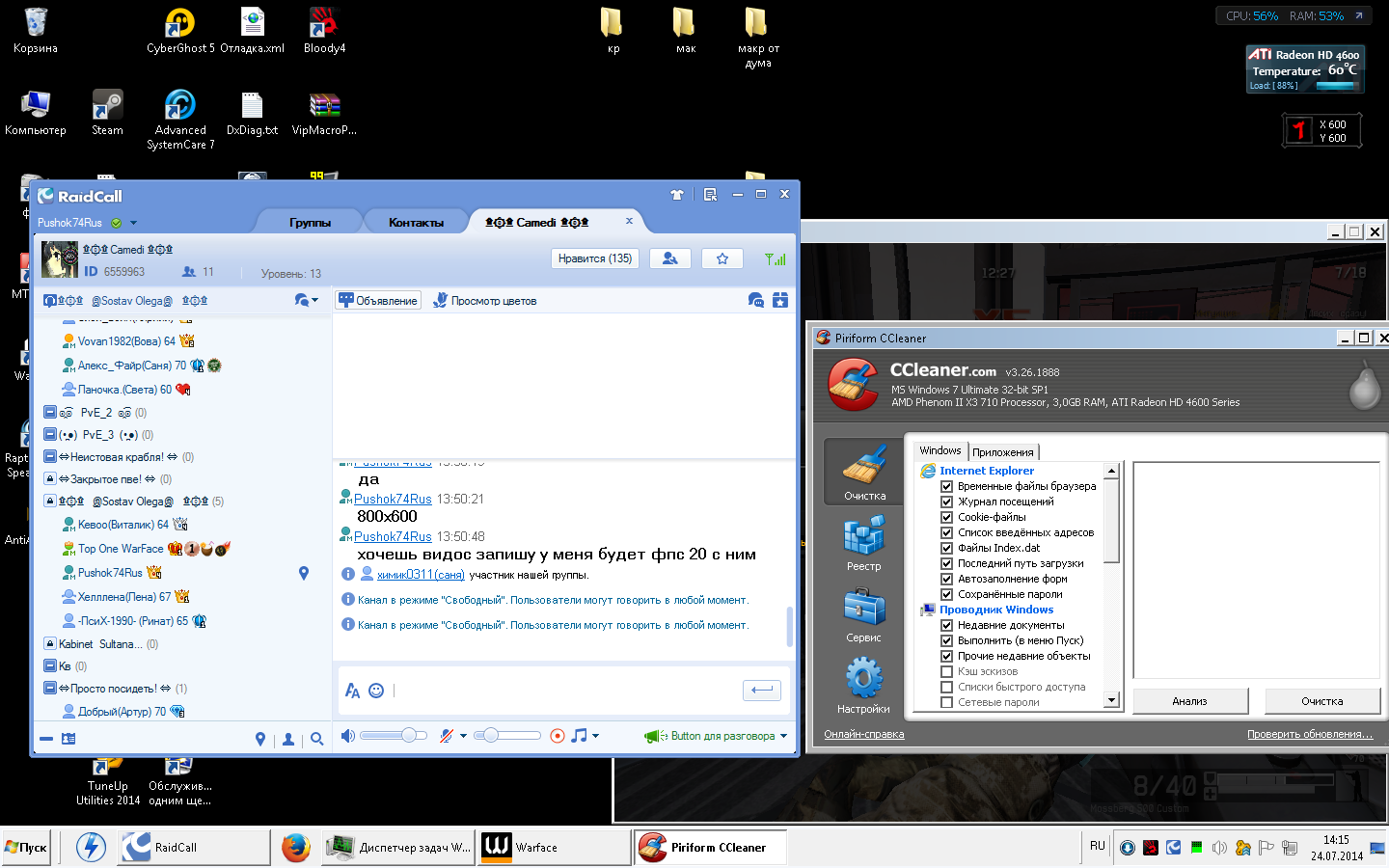Locate my position pin icon in channel footer
The width and height of the screenshot is (1389, 868).
(259, 739)
